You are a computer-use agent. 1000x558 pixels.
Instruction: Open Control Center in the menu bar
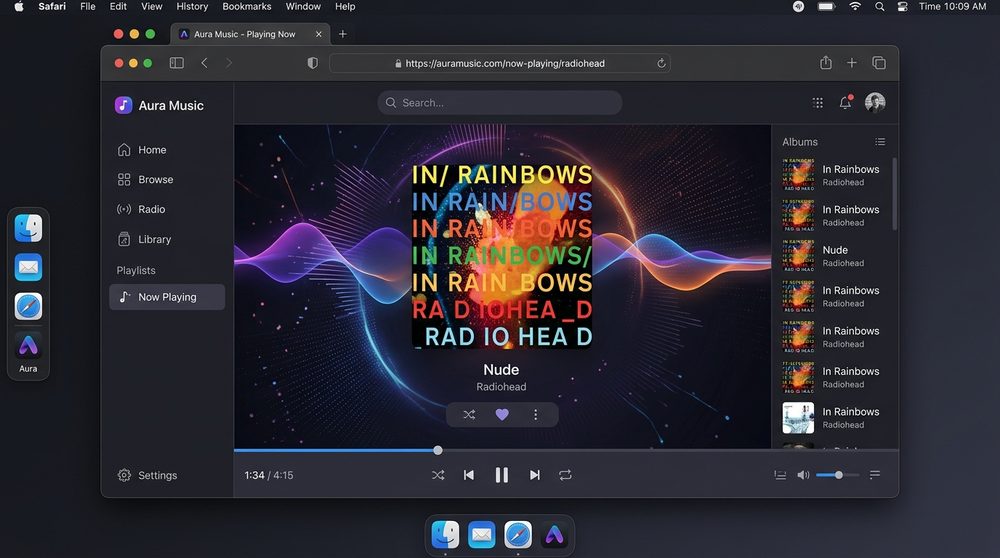902,6
